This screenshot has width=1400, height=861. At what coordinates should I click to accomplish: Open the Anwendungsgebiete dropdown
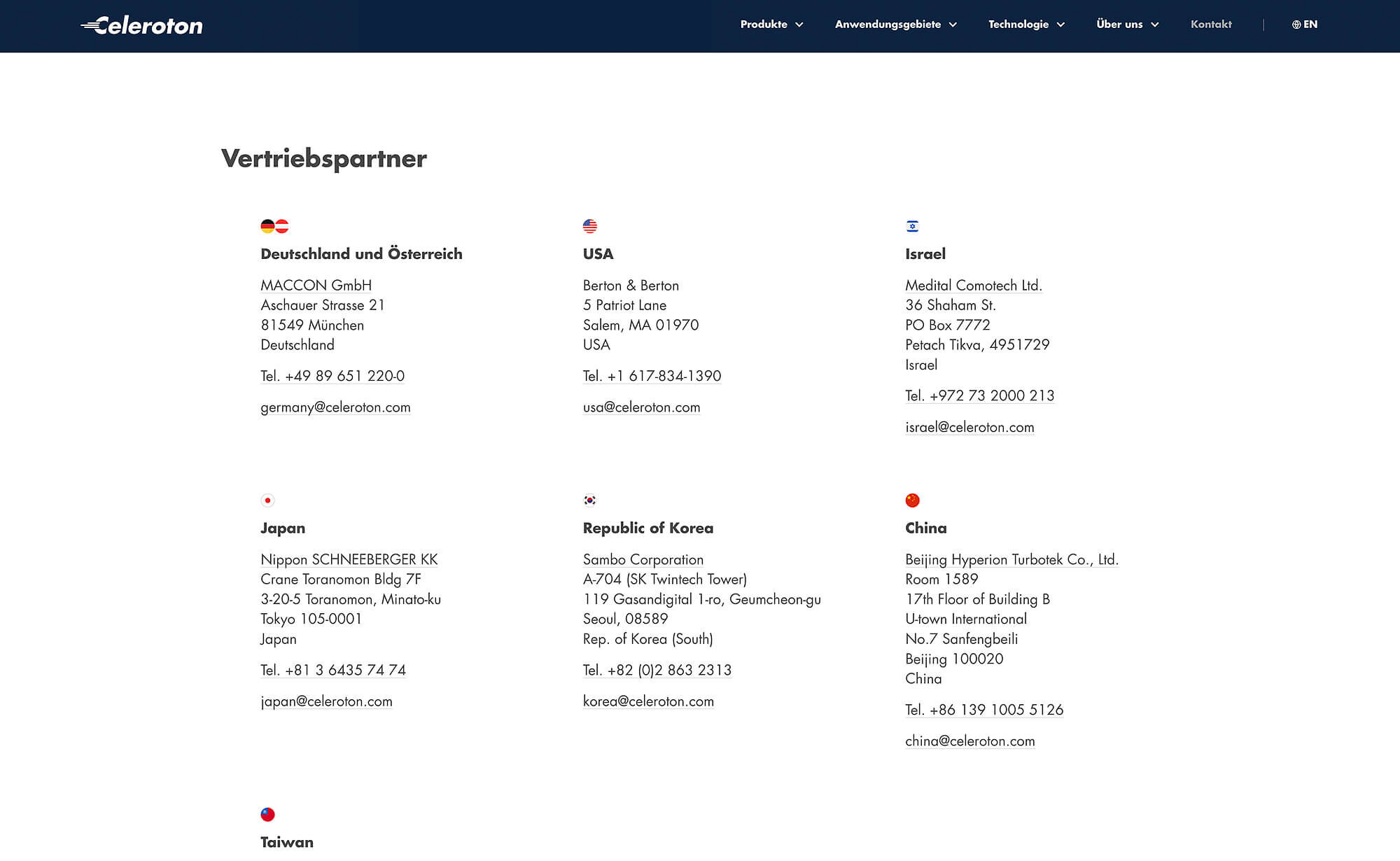(x=895, y=24)
